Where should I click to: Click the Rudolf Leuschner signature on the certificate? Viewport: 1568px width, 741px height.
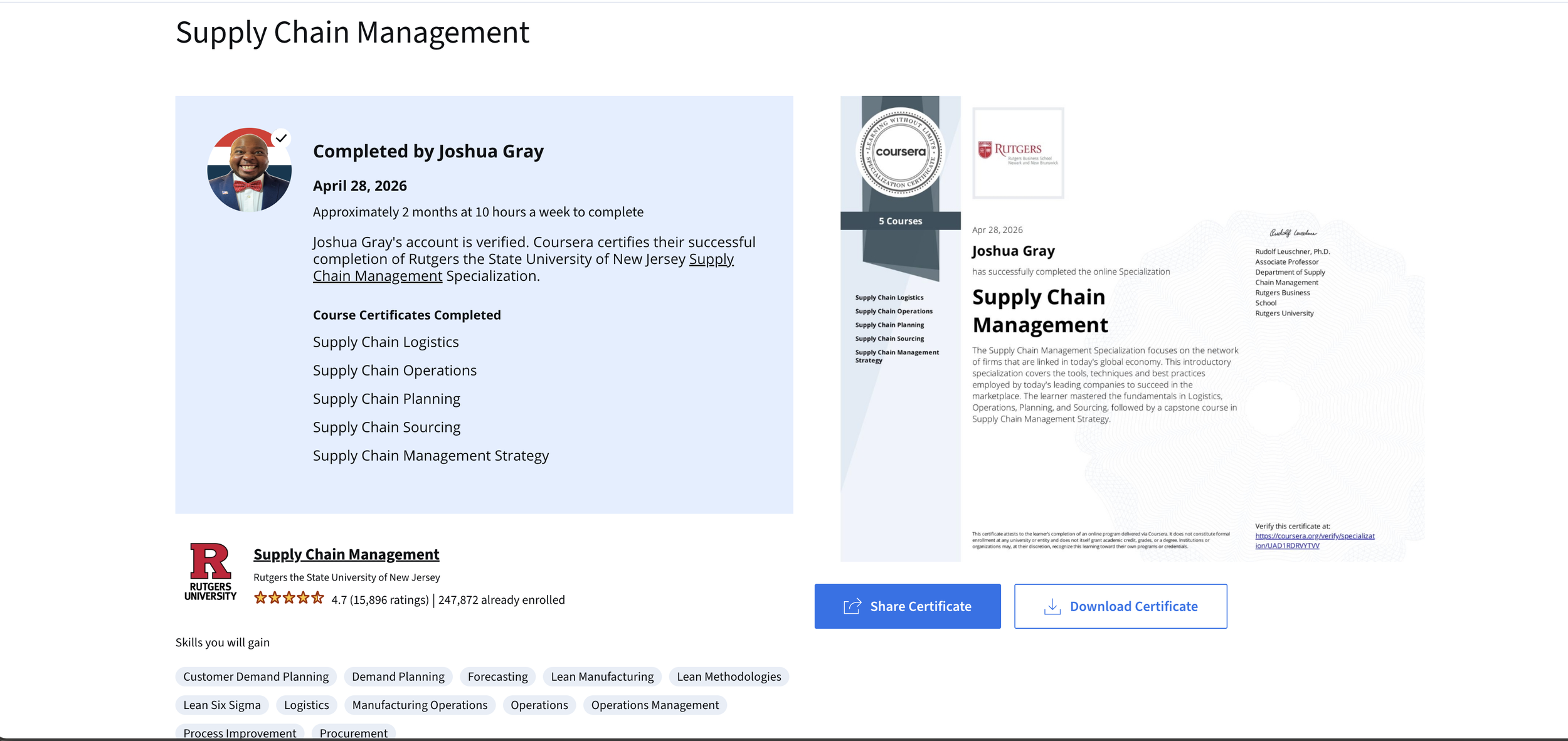1293,233
